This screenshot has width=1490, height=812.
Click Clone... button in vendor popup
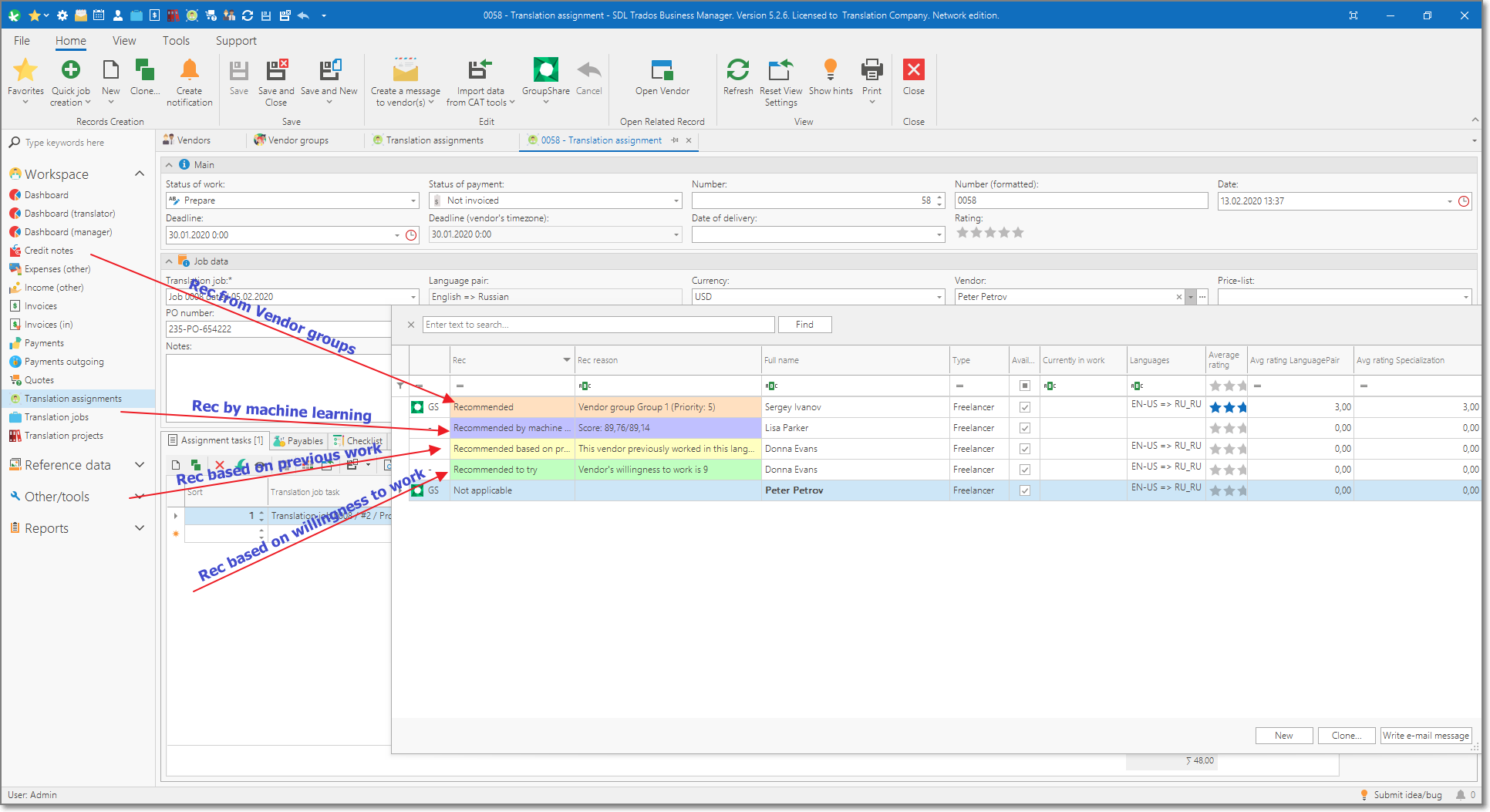coord(1347,736)
